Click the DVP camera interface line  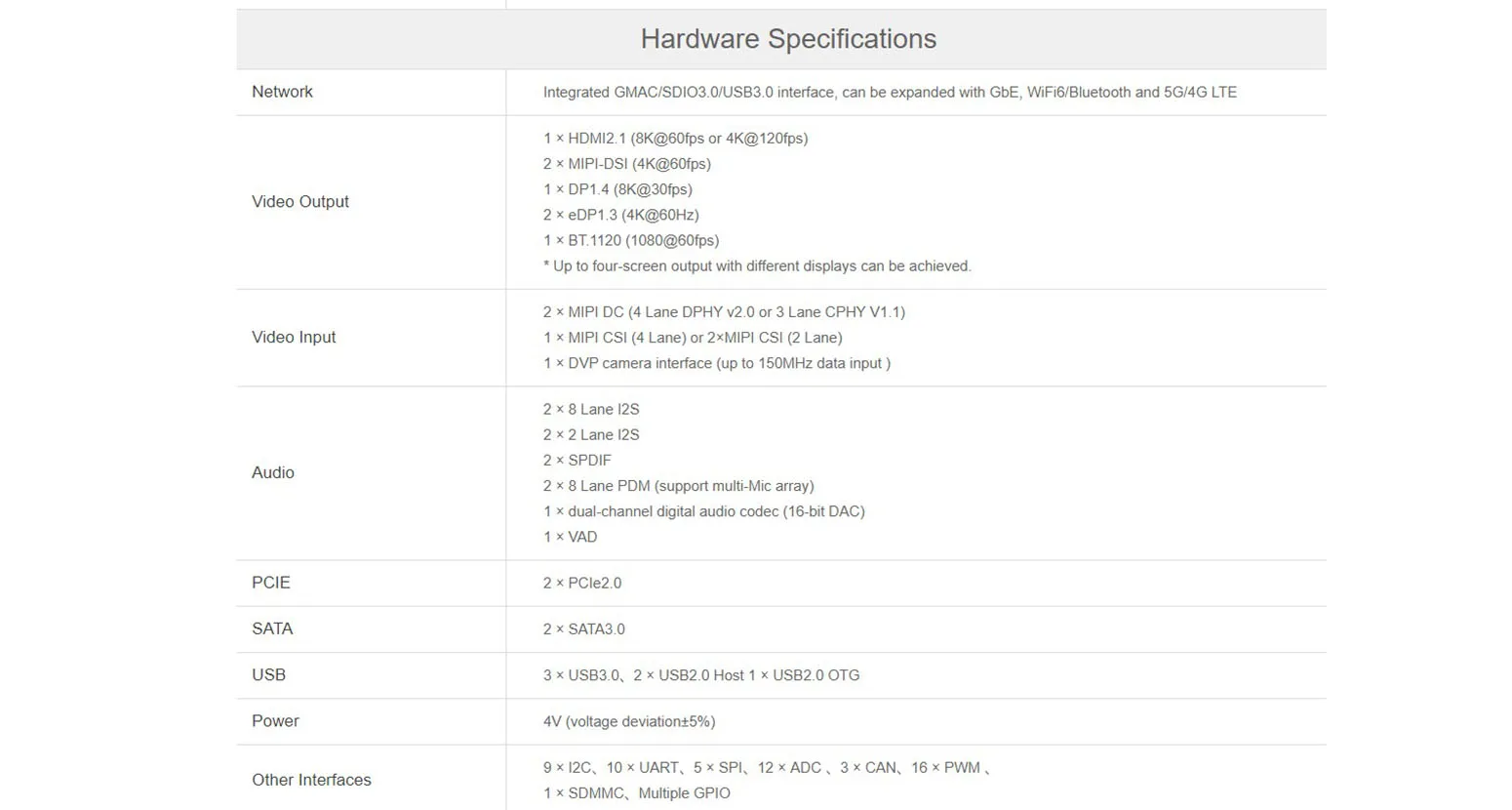[716, 363]
